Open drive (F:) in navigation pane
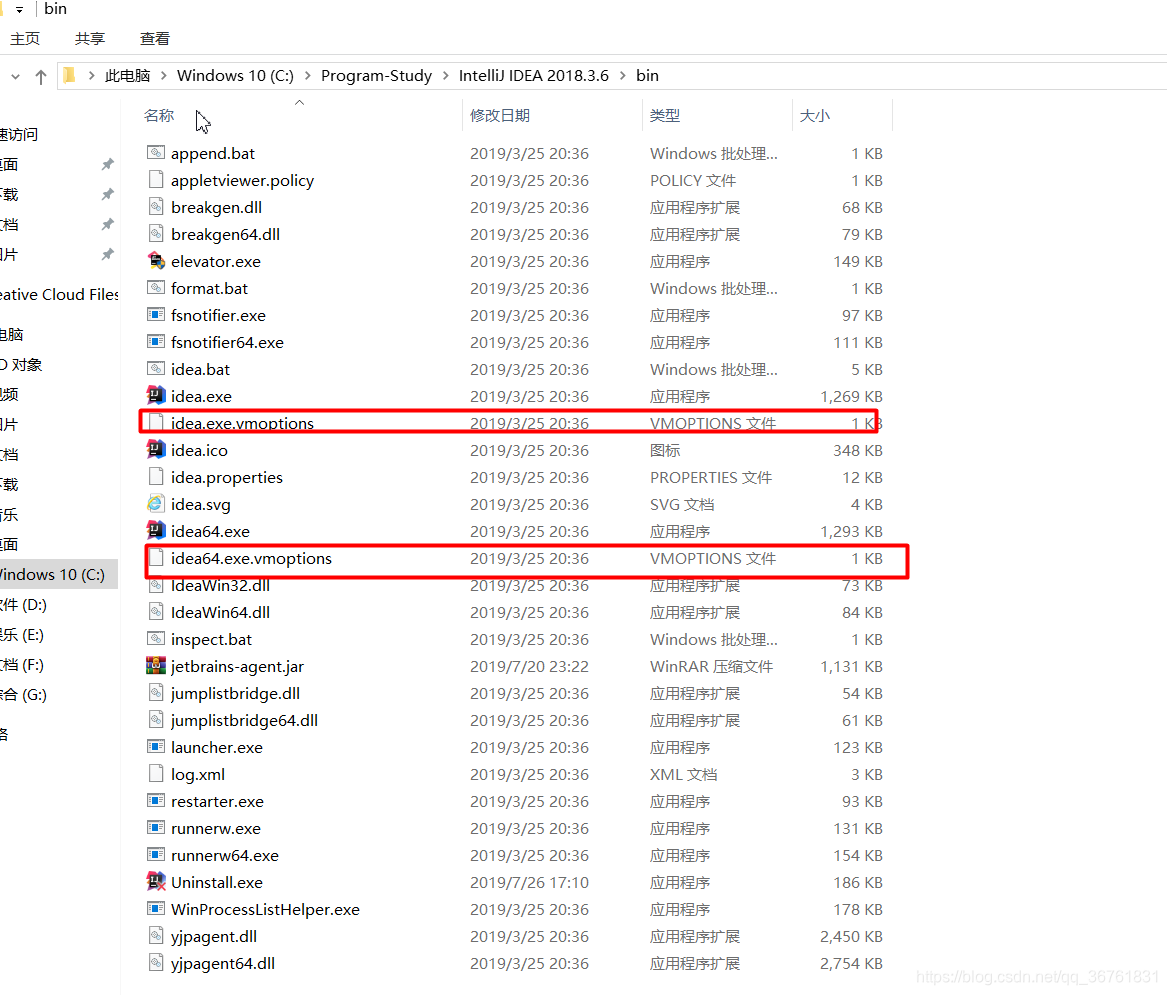This screenshot has height=995, width=1167. pyautogui.click(x=22, y=665)
